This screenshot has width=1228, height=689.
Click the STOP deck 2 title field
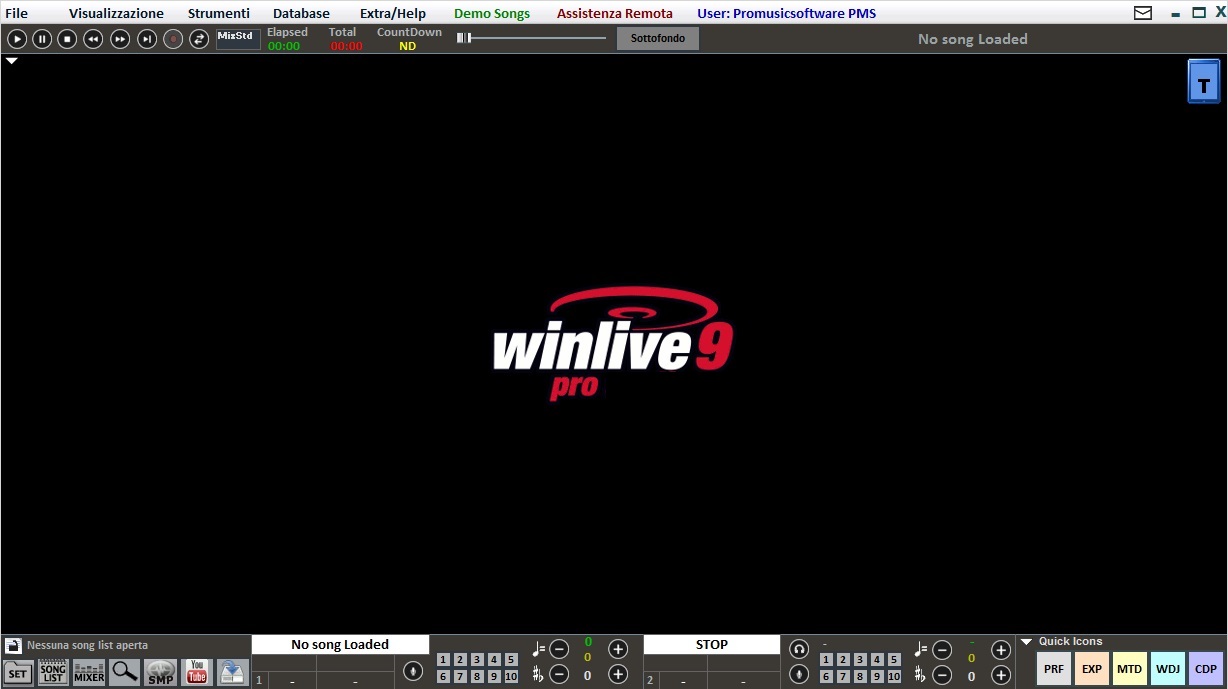pos(712,645)
